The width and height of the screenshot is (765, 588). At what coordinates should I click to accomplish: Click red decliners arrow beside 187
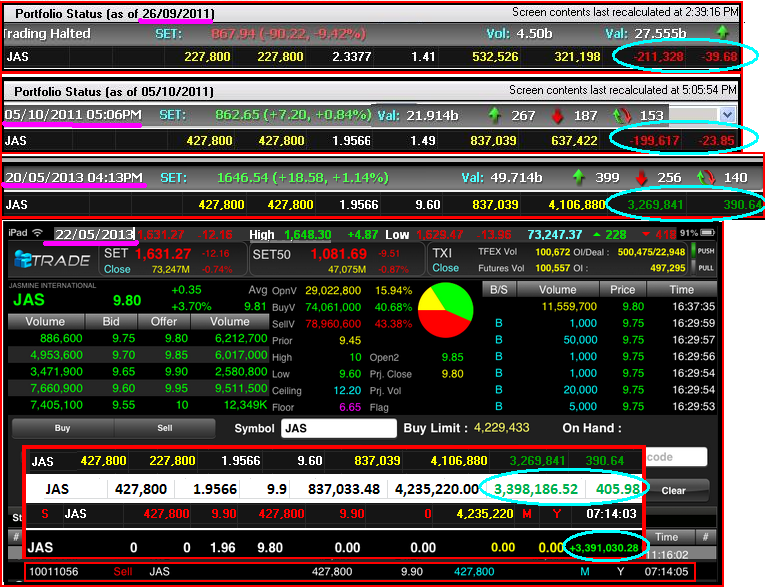pos(557,116)
